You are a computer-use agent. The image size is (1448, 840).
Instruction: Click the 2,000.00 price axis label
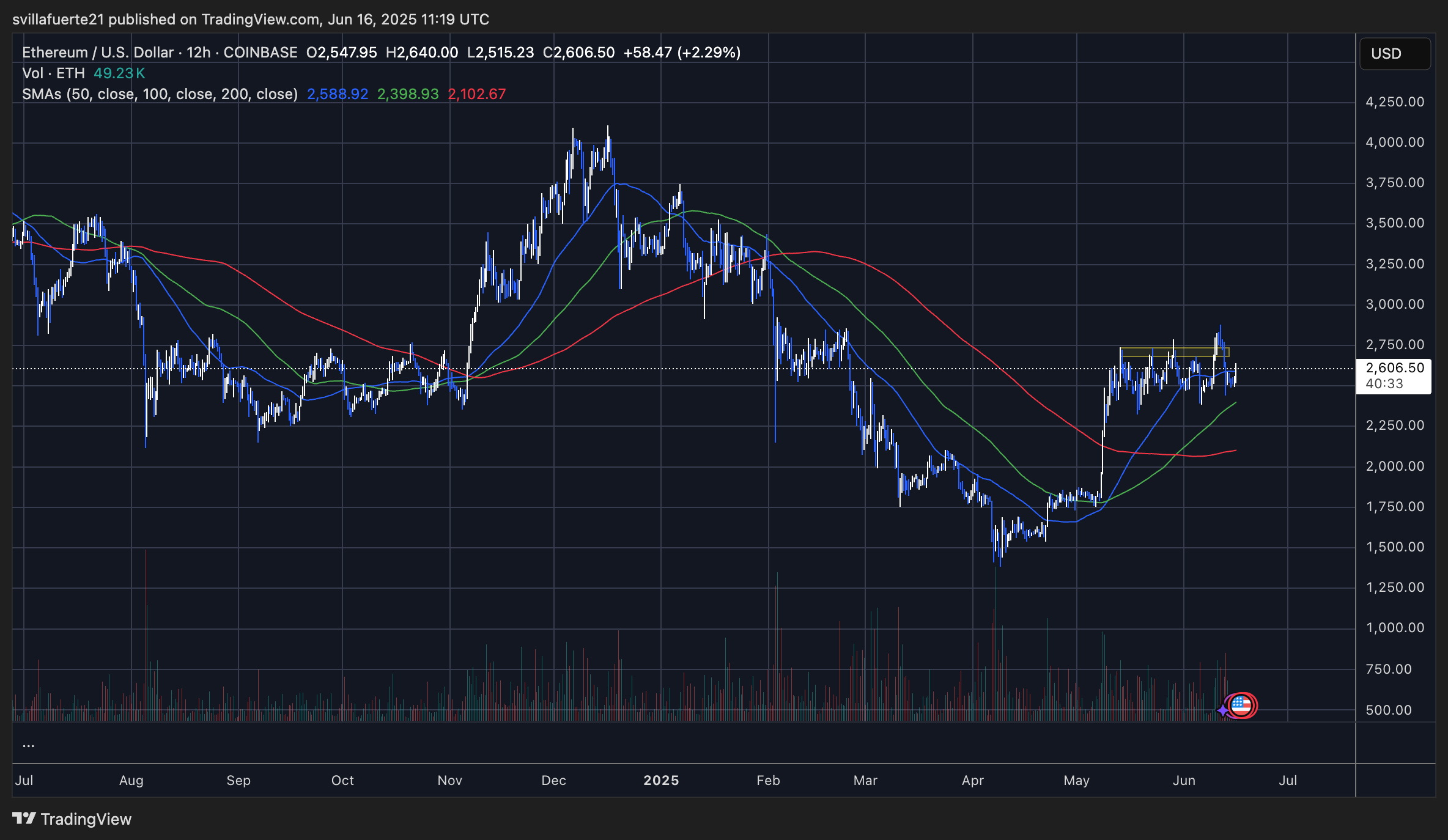click(1395, 466)
